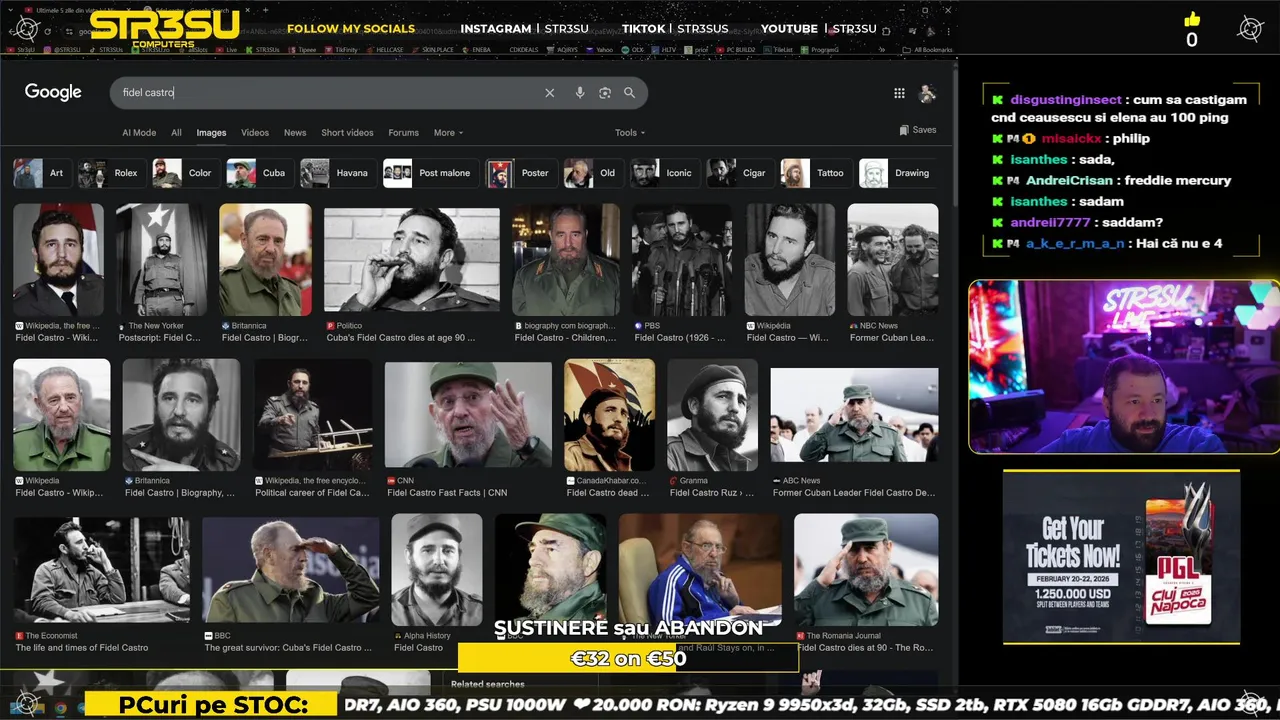
Task: Open the ABC News Former Cuban Leader image
Action: coord(854,415)
